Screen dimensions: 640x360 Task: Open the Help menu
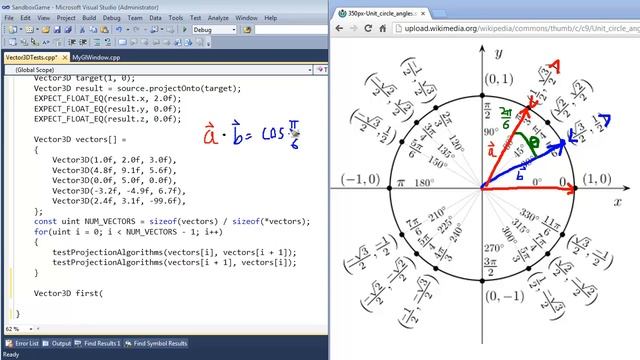(x=271, y=18)
